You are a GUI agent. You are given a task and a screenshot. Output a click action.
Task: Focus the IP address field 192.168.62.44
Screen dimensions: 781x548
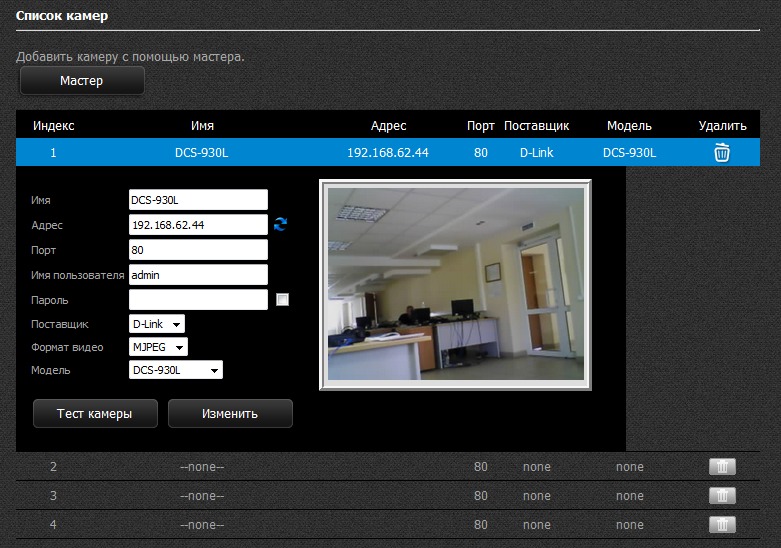point(198,225)
